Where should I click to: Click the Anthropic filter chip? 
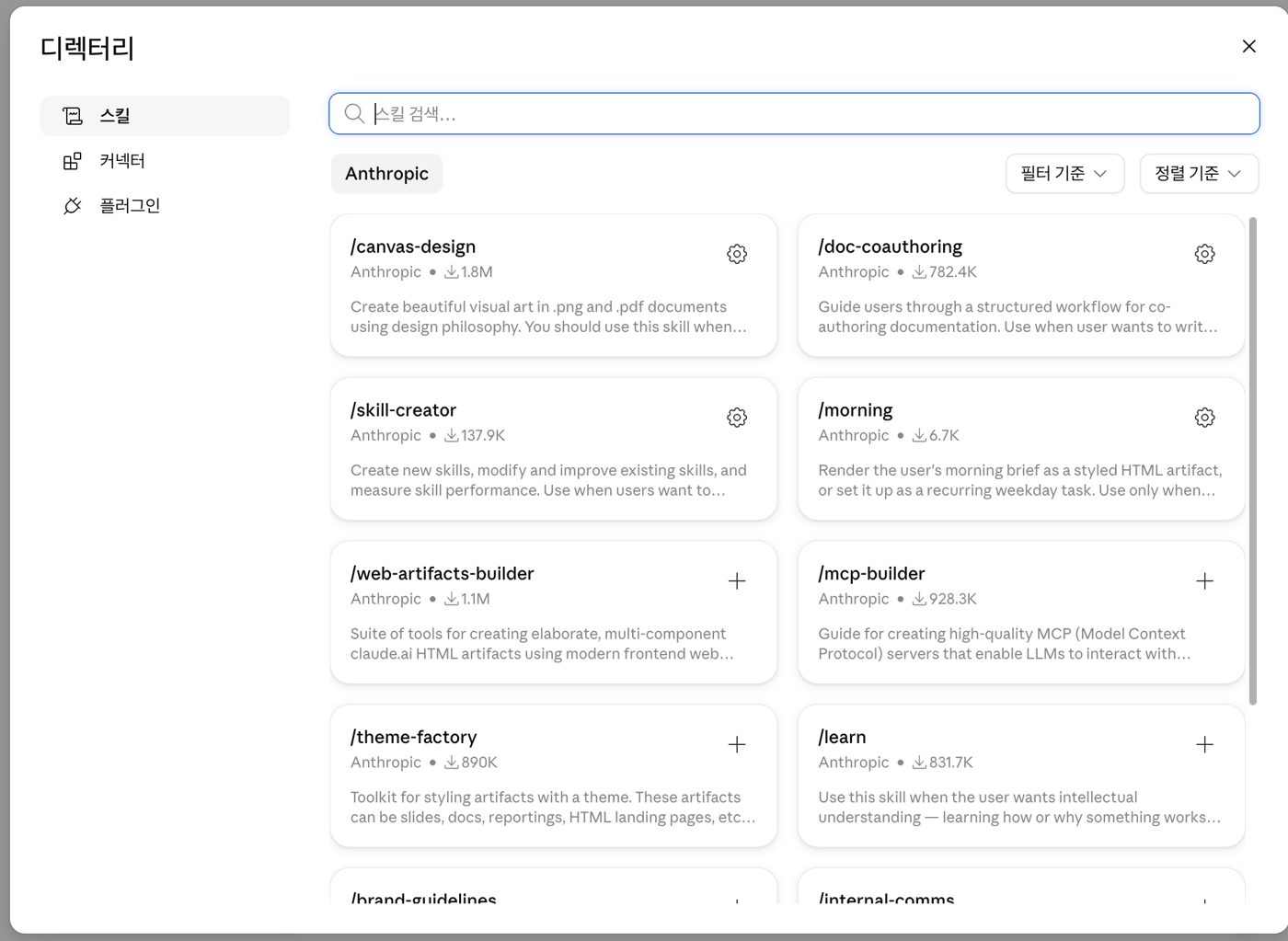pyautogui.click(x=386, y=174)
